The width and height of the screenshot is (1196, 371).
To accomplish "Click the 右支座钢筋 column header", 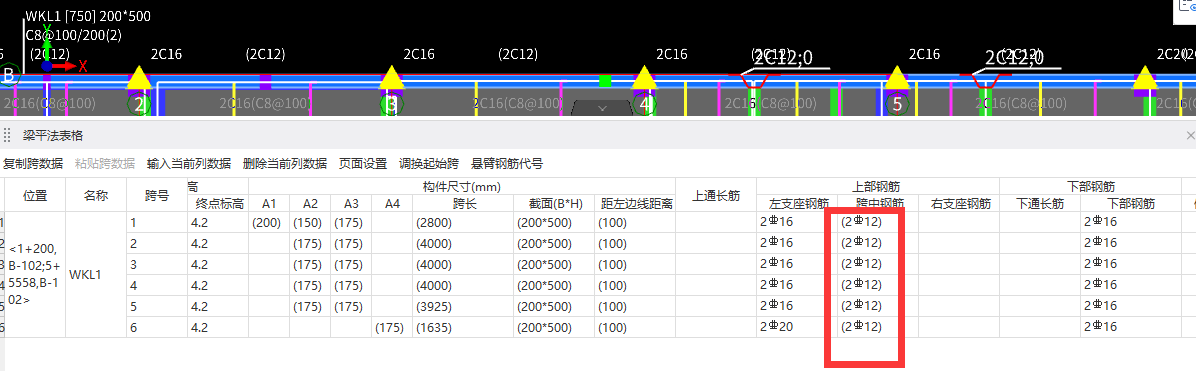I will [x=959, y=204].
